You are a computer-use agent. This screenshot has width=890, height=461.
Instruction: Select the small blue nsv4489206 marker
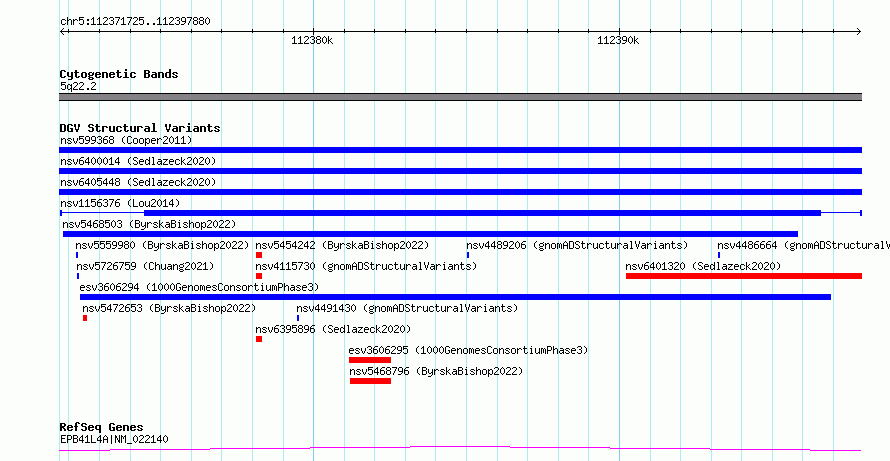coord(468,255)
